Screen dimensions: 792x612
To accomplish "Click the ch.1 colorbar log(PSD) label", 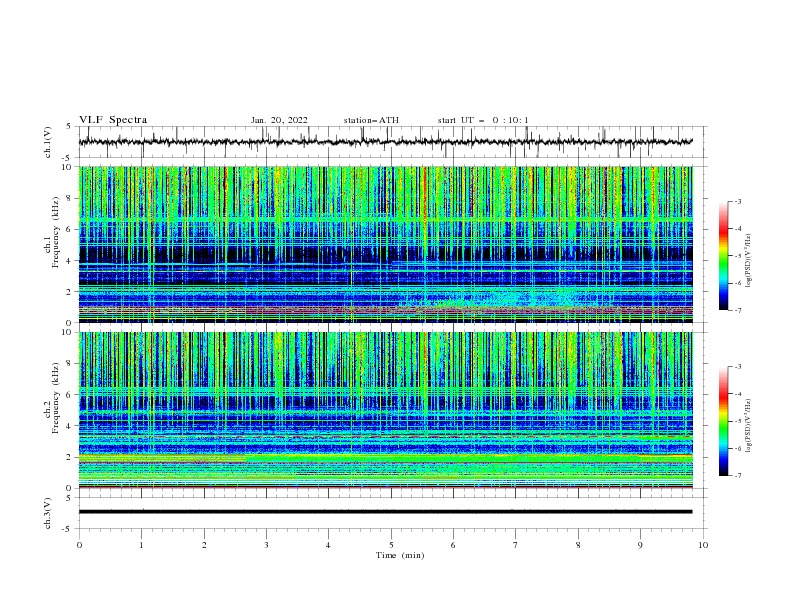I will pos(749,261).
